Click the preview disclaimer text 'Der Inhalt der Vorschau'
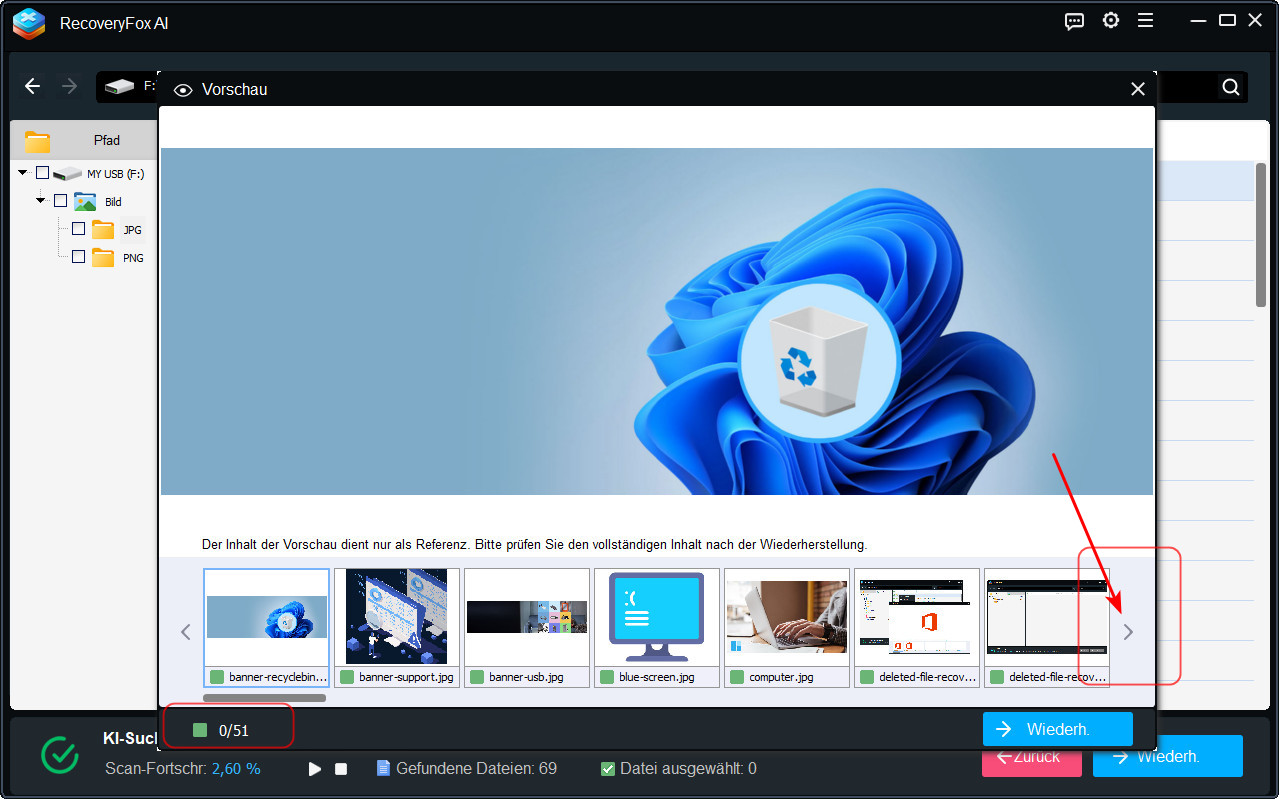The image size is (1279, 799). (534, 545)
